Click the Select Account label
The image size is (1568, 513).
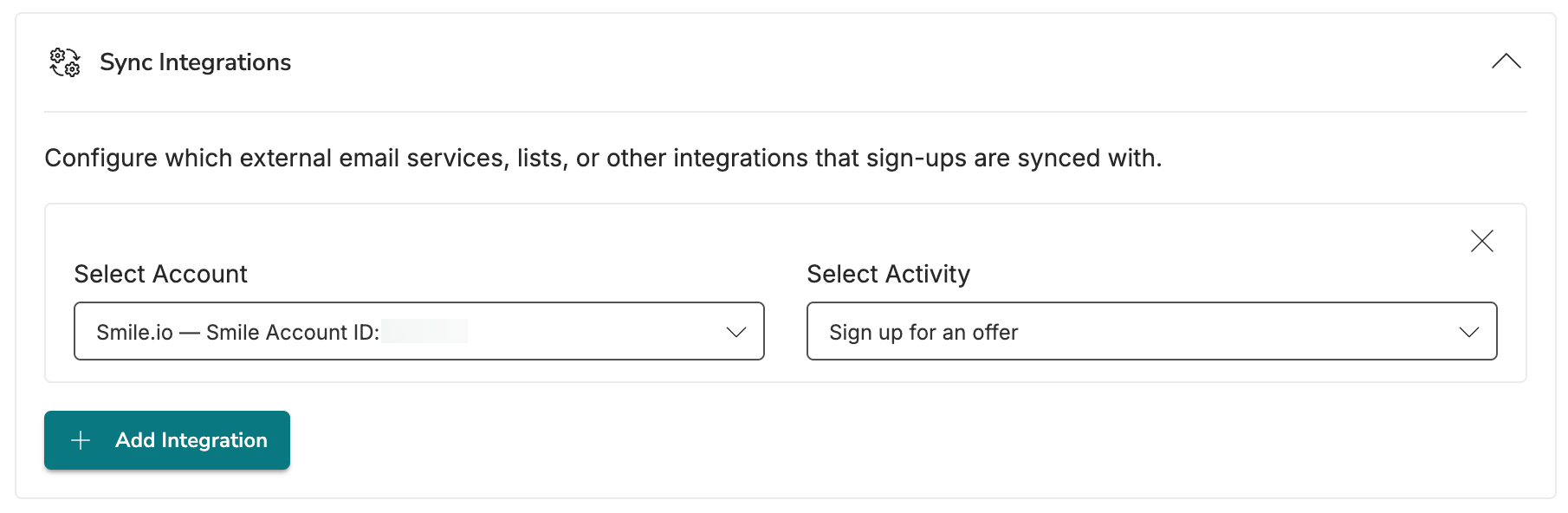pyautogui.click(x=160, y=274)
